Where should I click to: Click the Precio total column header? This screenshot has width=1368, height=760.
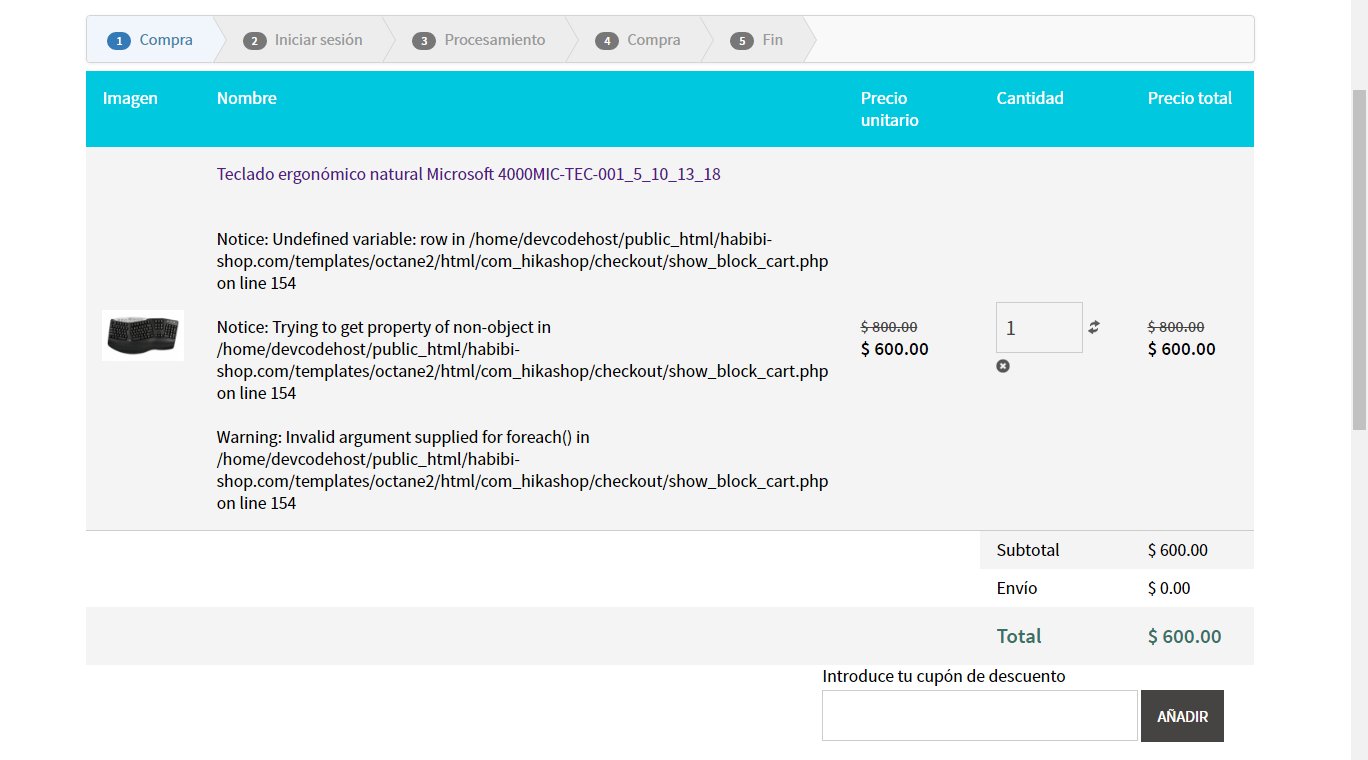click(1189, 98)
